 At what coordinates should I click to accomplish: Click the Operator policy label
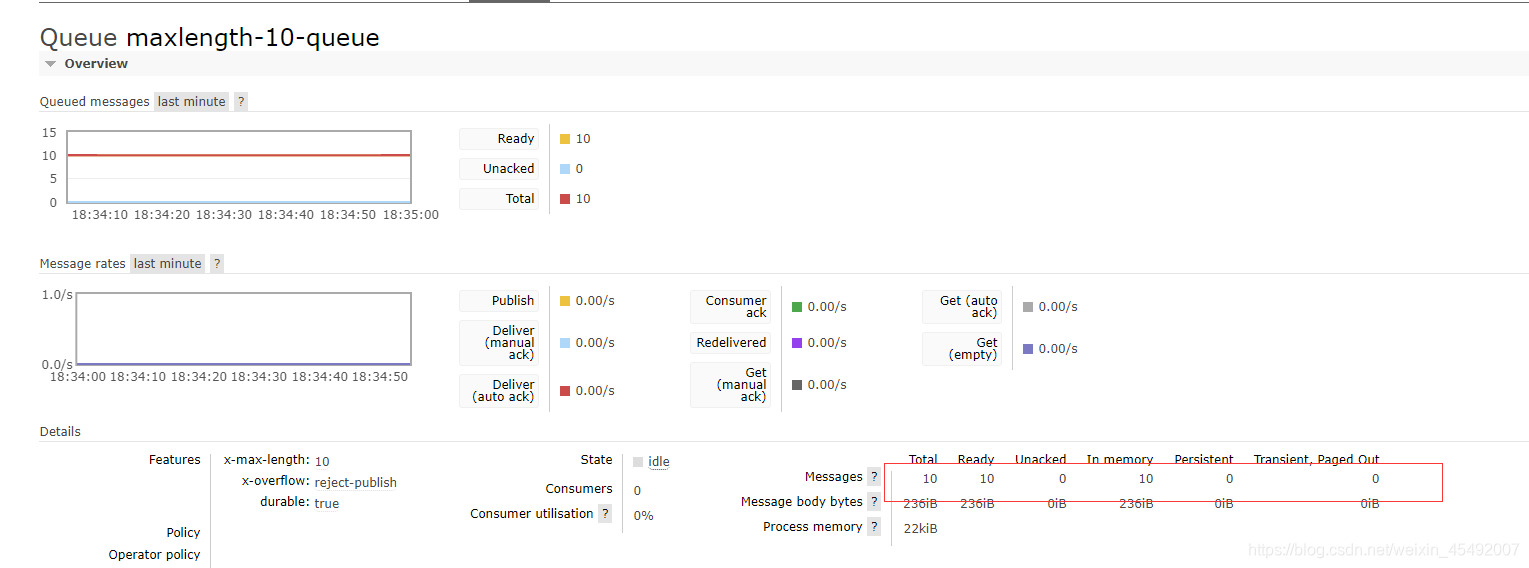pos(155,555)
